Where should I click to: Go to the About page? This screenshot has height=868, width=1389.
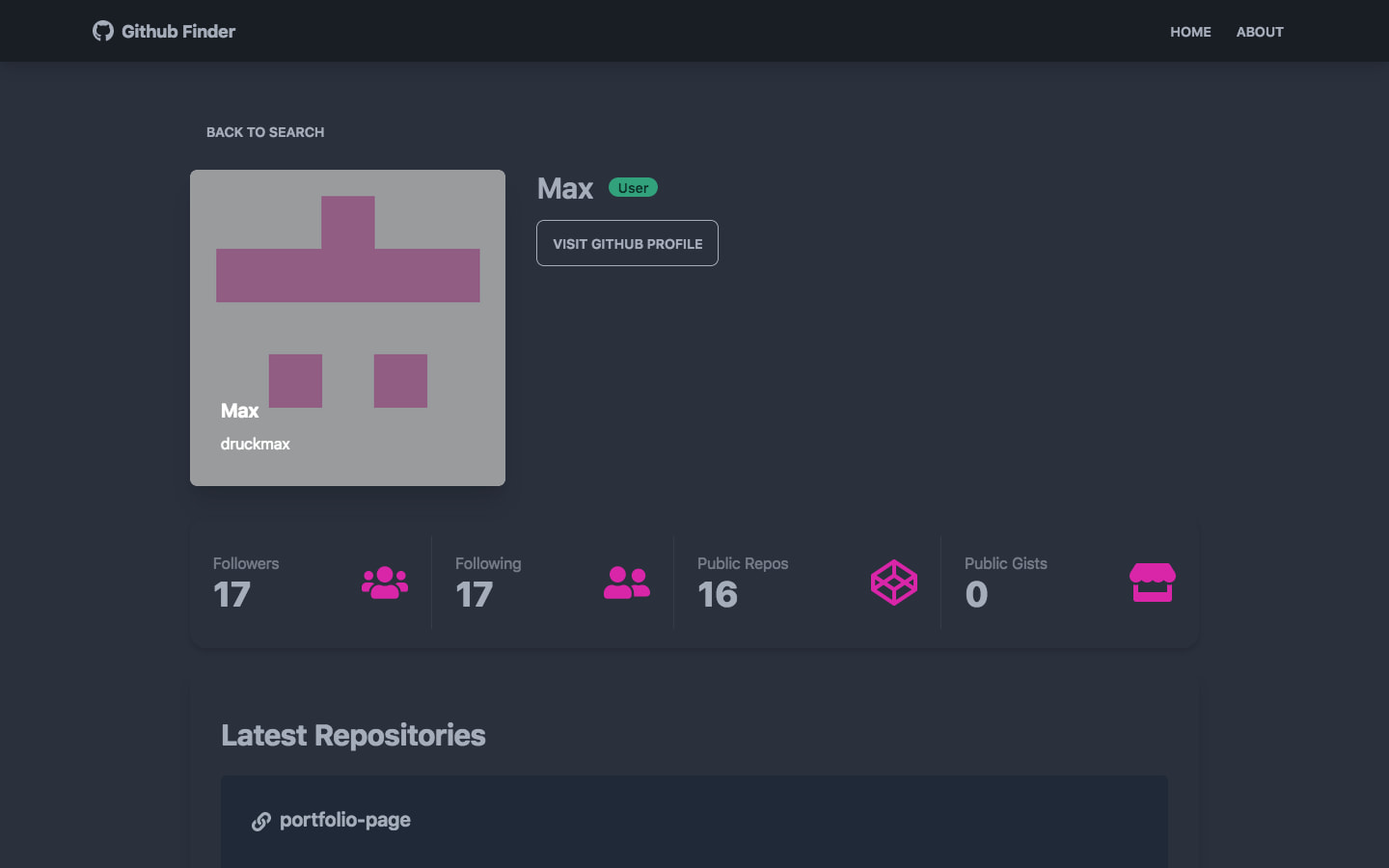coord(1260,32)
